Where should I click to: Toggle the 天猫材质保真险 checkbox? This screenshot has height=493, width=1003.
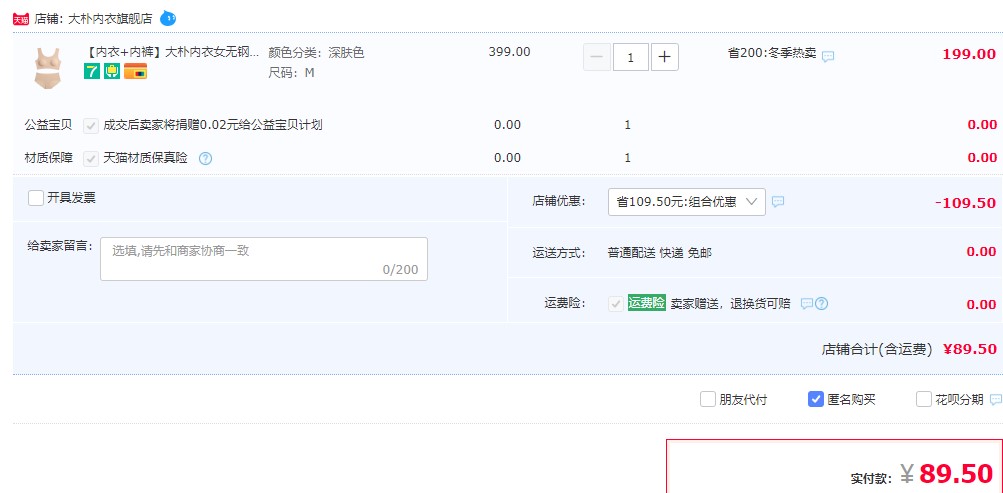tap(91, 158)
